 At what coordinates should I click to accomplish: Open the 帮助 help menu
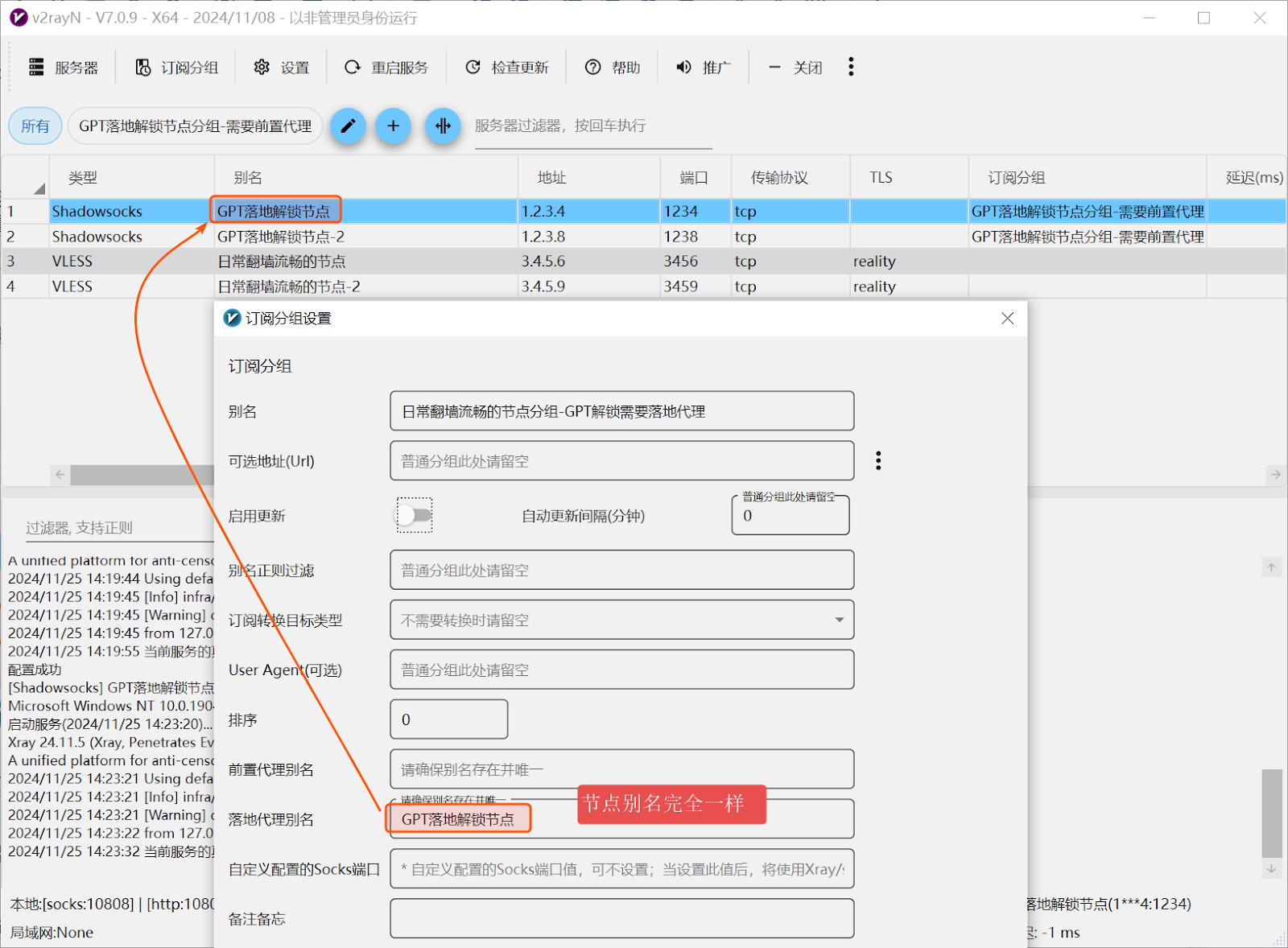(613, 68)
